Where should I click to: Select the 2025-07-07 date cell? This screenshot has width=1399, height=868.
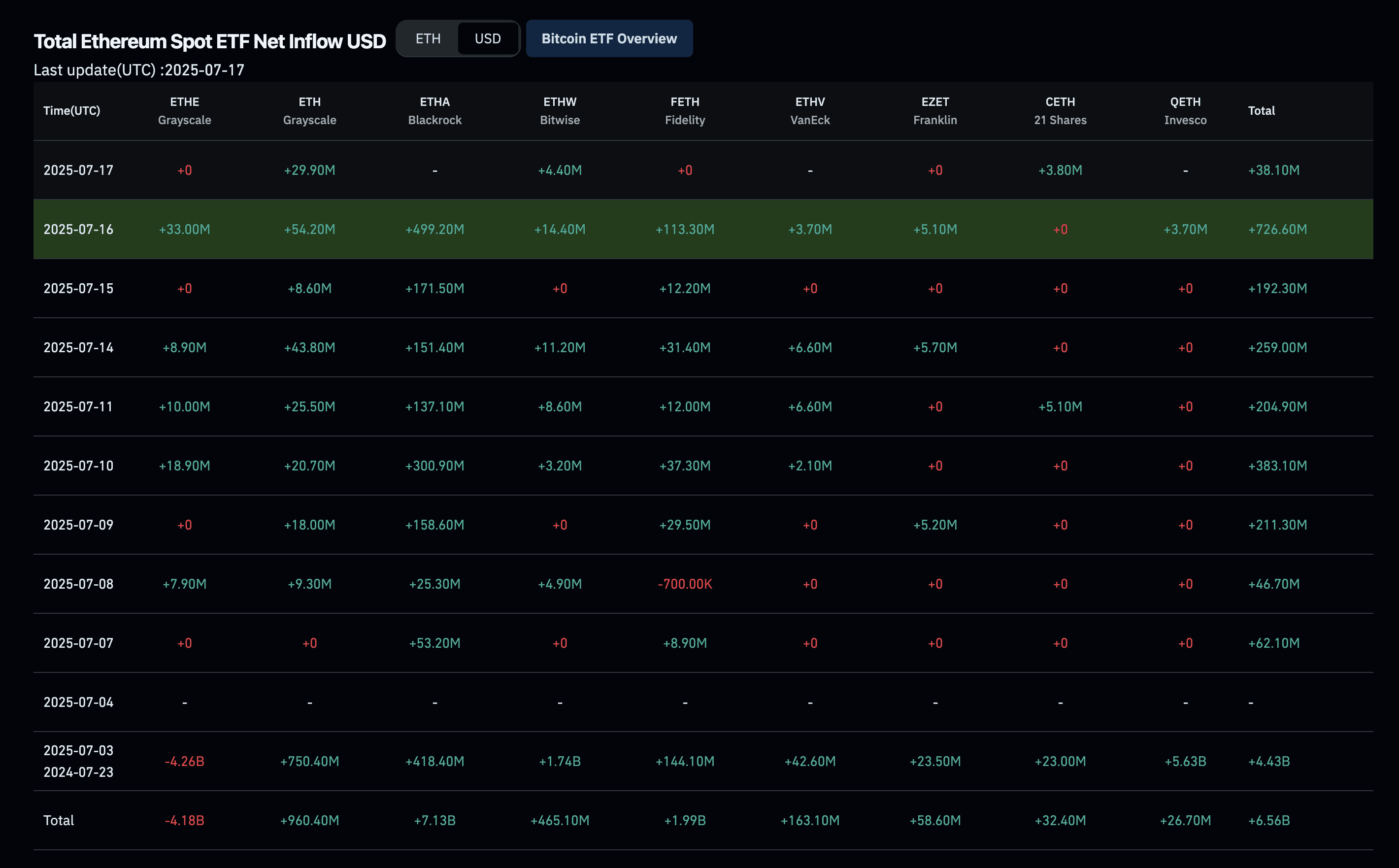79,643
